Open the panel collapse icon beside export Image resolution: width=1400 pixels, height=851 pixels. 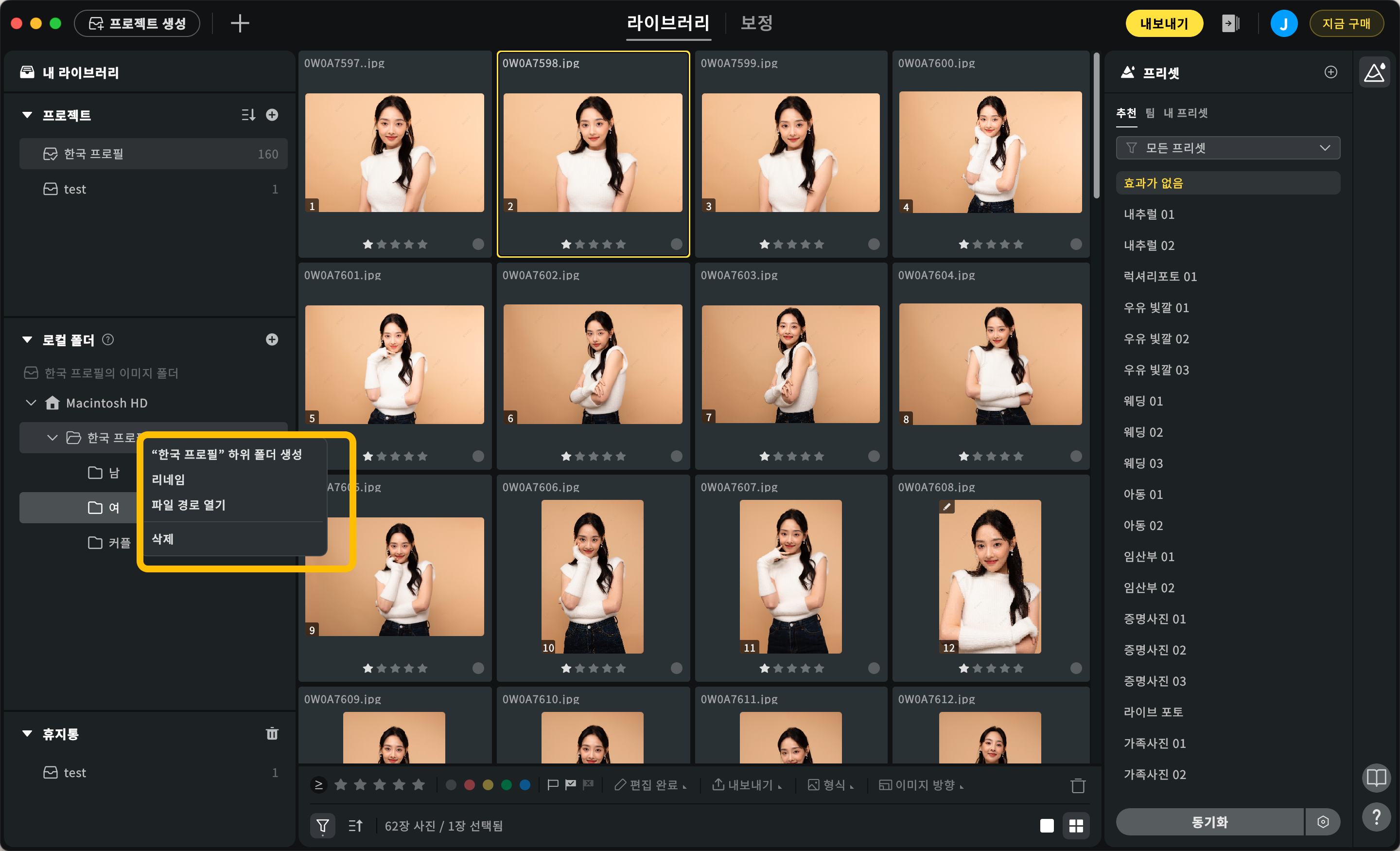pyautogui.click(x=1230, y=23)
